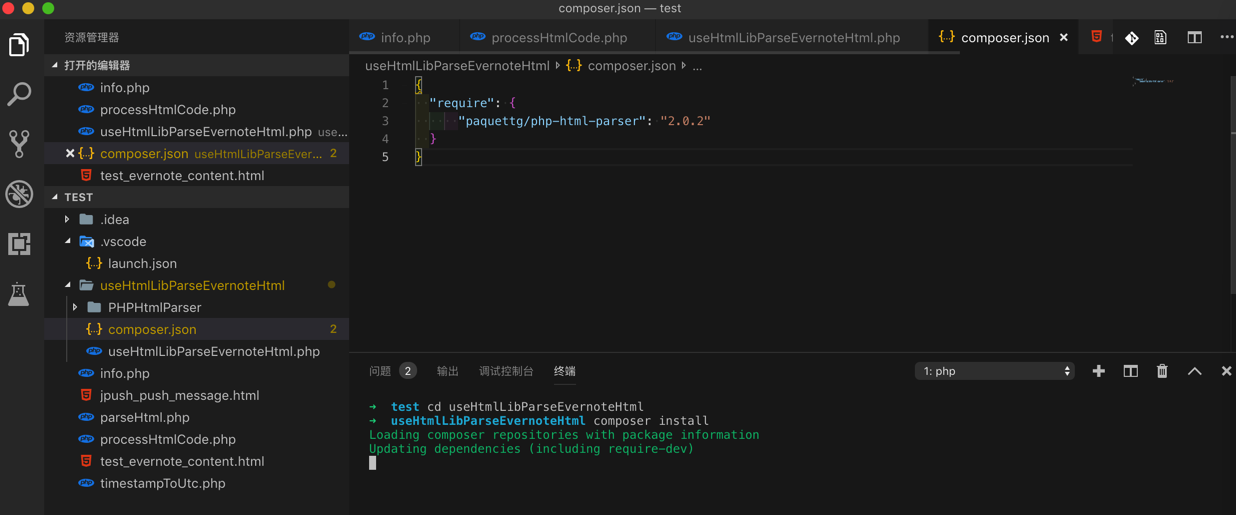Image resolution: width=1236 pixels, height=515 pixels.
Task: Open the Source Control view
Action: [x=19, y=143]
